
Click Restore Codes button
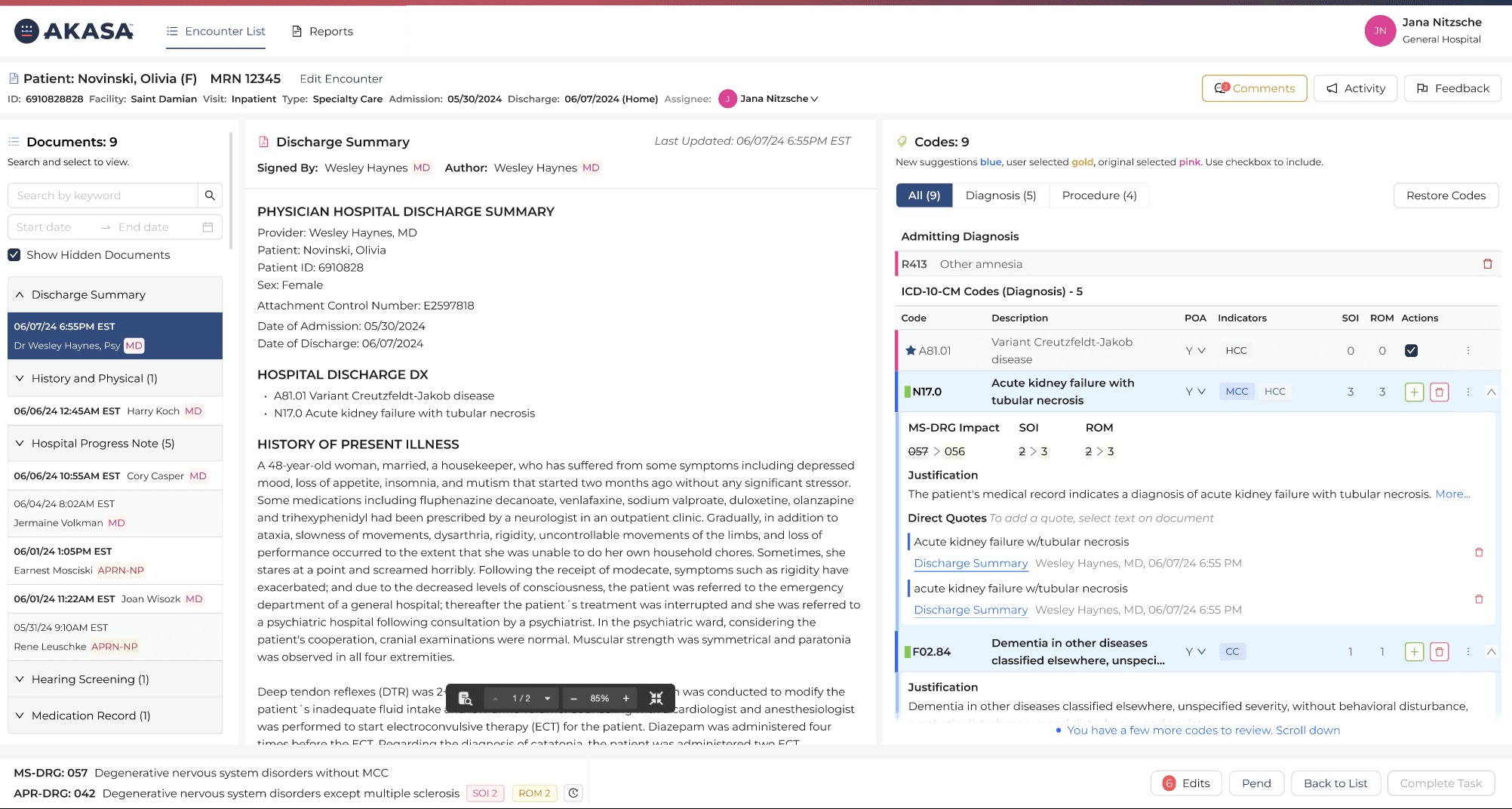1446,195
